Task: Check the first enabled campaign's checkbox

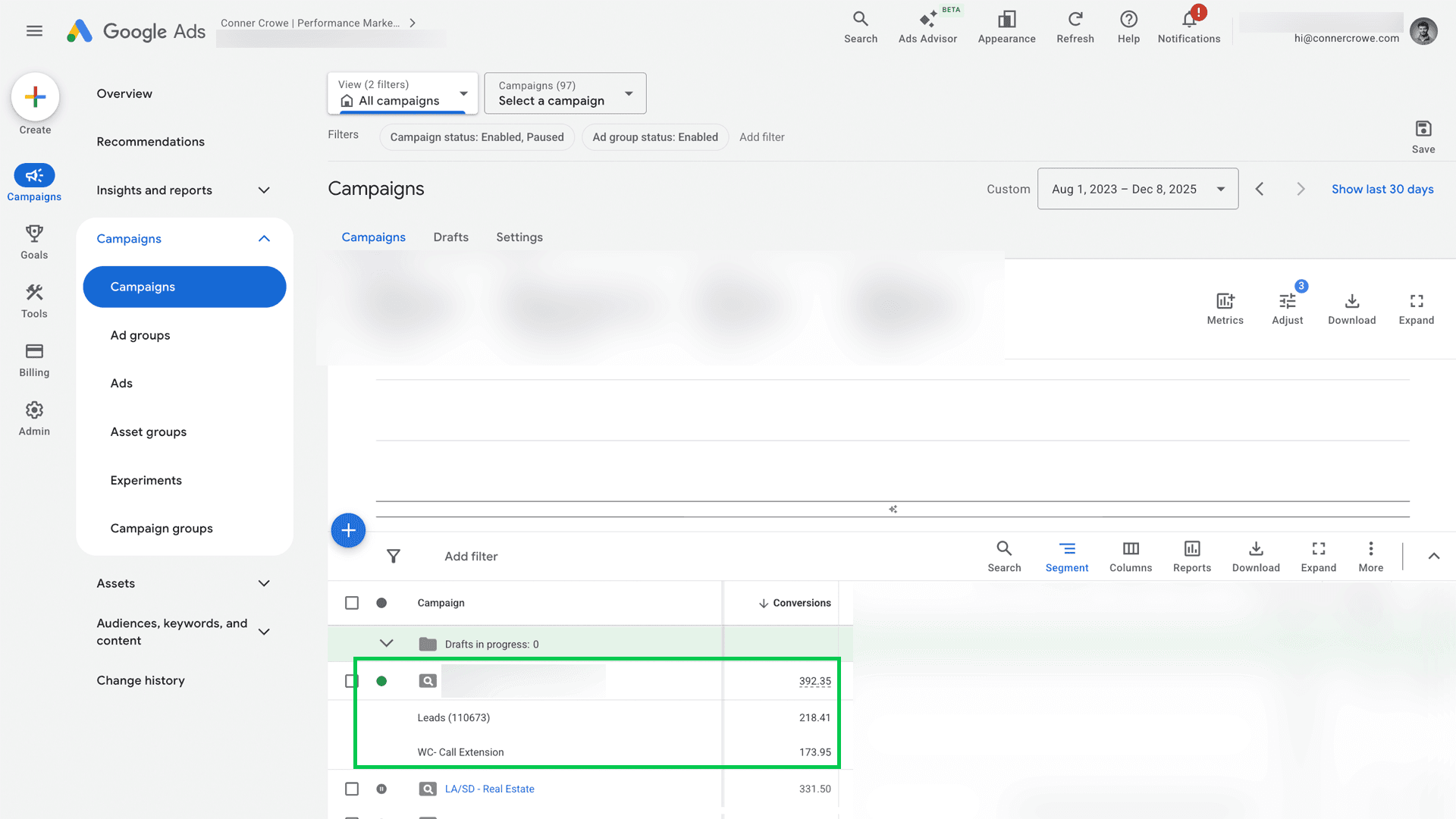Action: (352, 681)
